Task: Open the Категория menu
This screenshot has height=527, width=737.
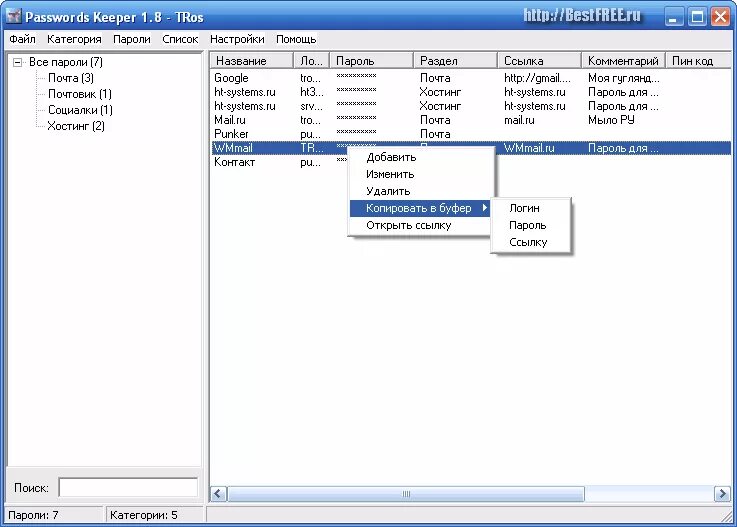Action: (x=74, y=39)
